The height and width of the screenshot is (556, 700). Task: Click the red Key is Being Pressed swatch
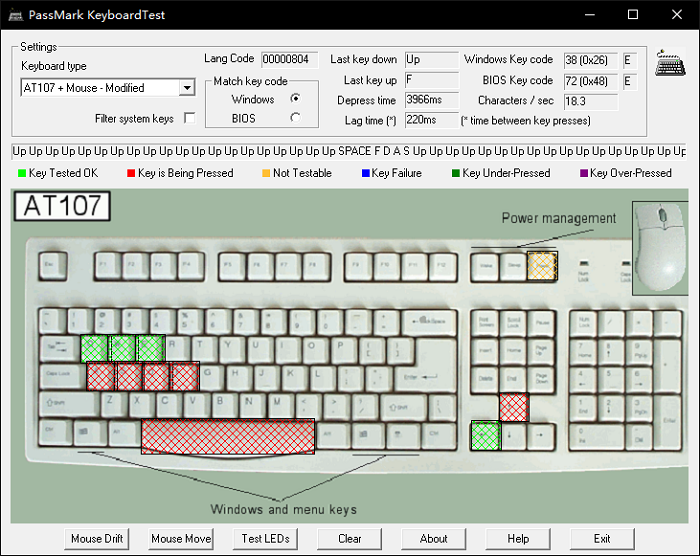pyautogui.click(x=131, y=173)
